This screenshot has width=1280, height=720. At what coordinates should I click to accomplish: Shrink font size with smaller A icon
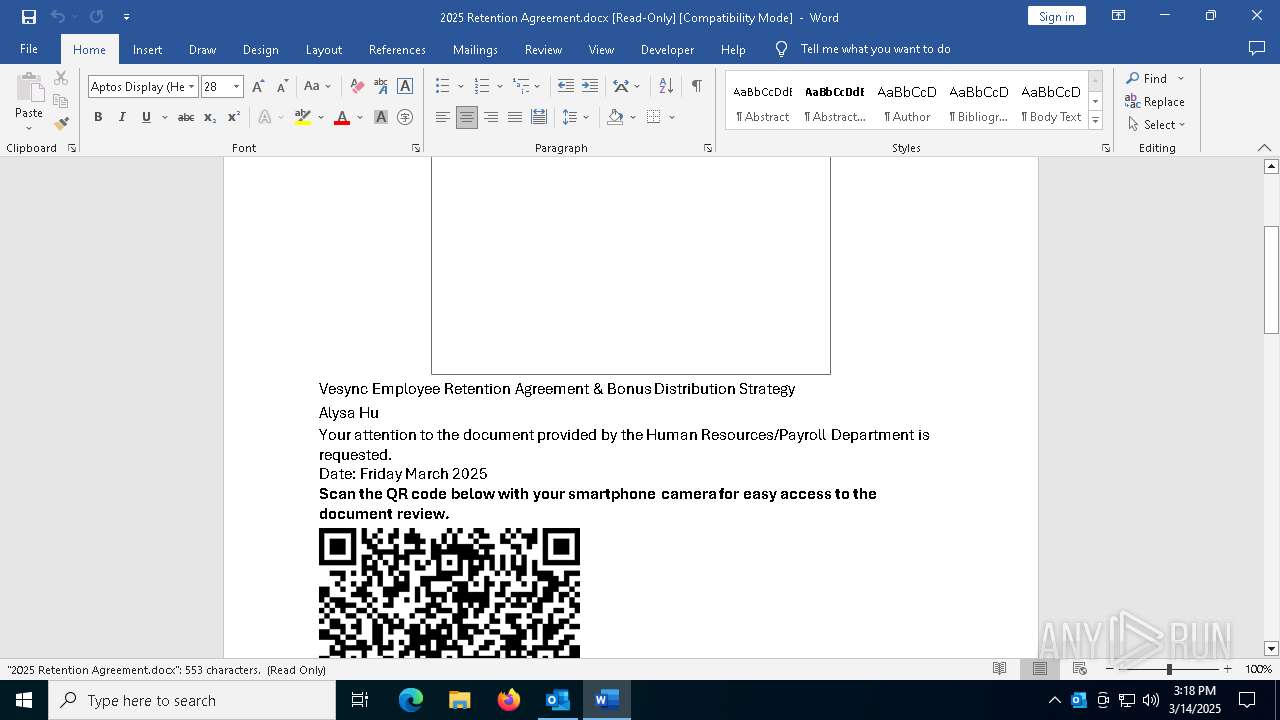[x=282, y=87]
